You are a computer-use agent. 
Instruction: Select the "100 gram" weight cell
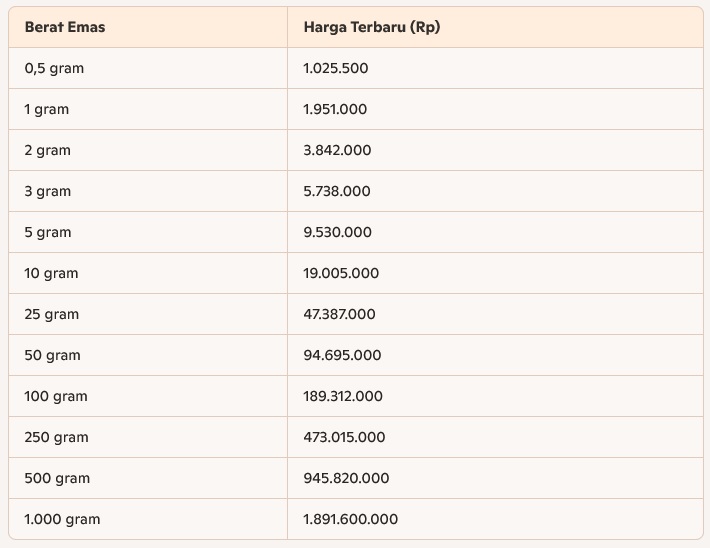(x=56, y=396)
